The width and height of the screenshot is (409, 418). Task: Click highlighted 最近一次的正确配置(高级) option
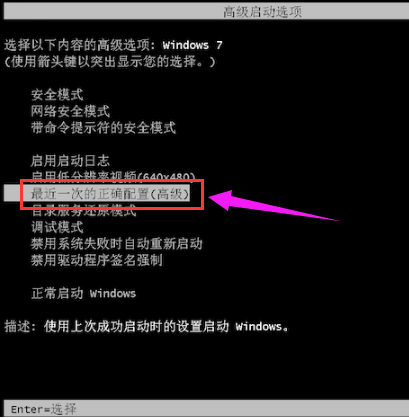tap(110, 194)
